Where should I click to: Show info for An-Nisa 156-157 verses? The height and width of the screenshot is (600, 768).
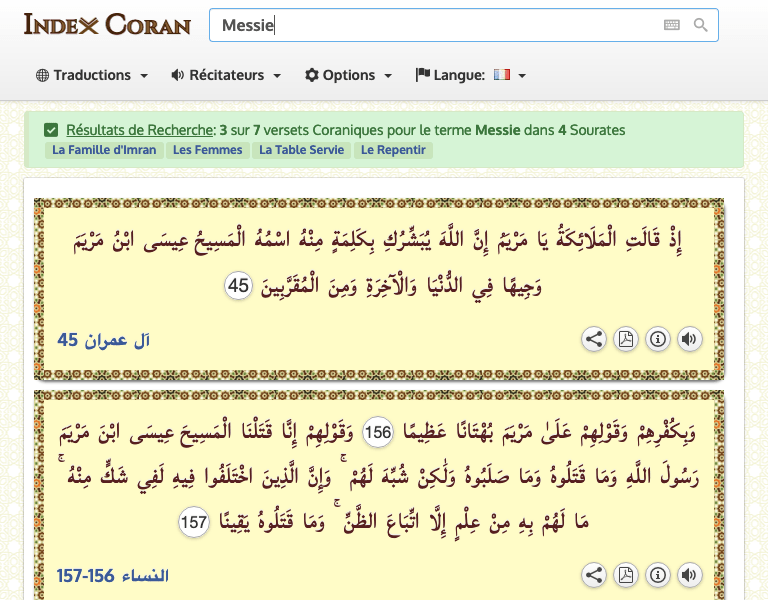click(x=658, y=575)
